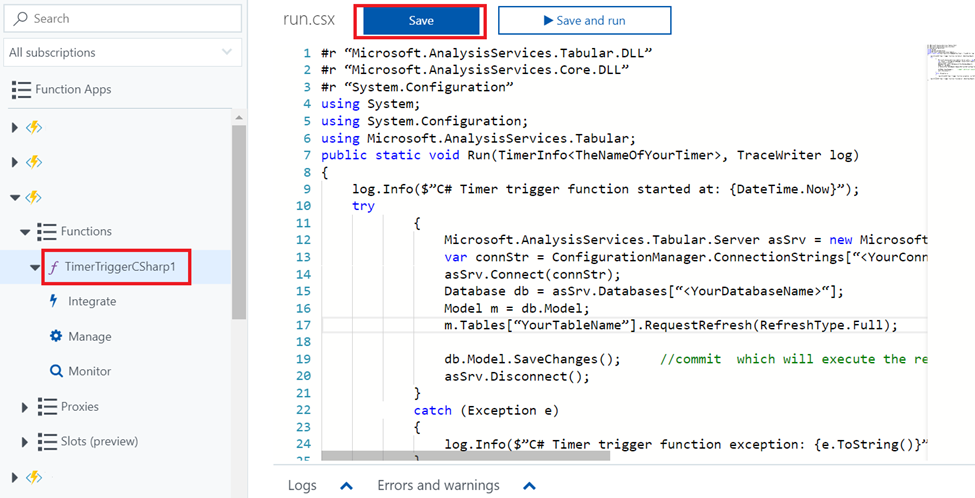Save the run.csx file
This screenshot has width=975, height=498.
420,21
